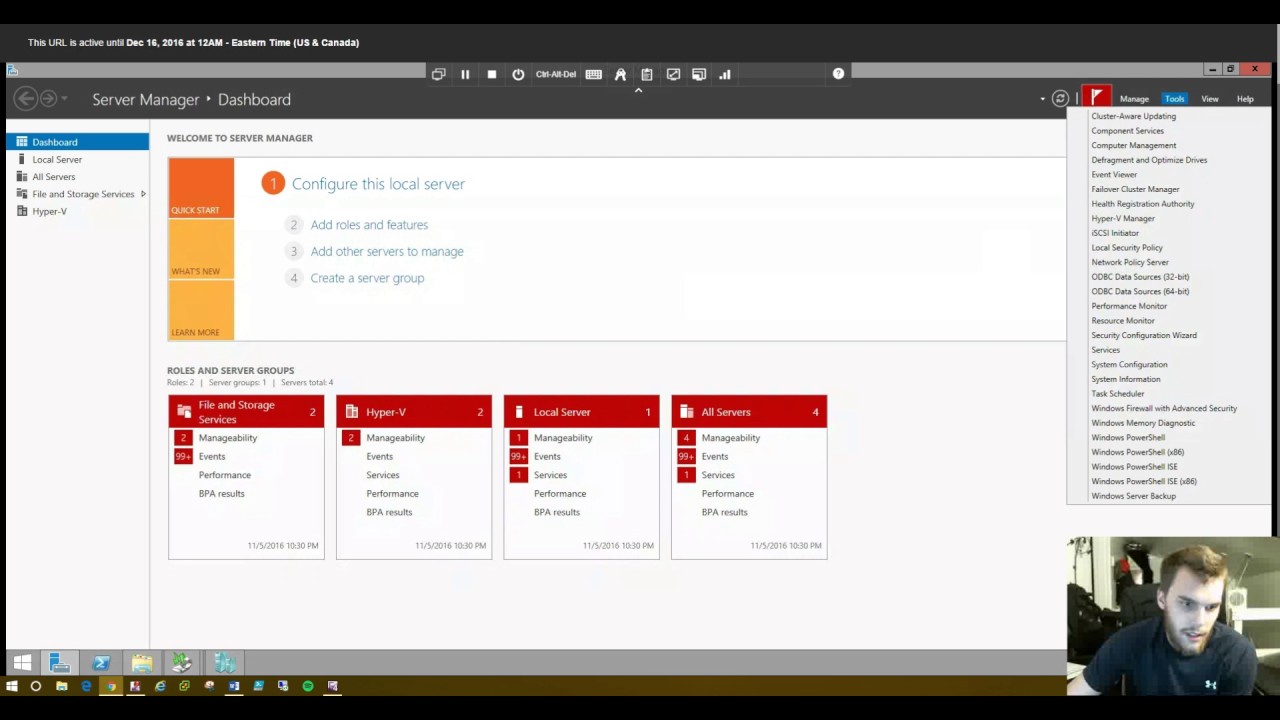1280x720 pixels.
Task: Click the Server Manager refresh icon
Action: click(x=1060, y=99)
